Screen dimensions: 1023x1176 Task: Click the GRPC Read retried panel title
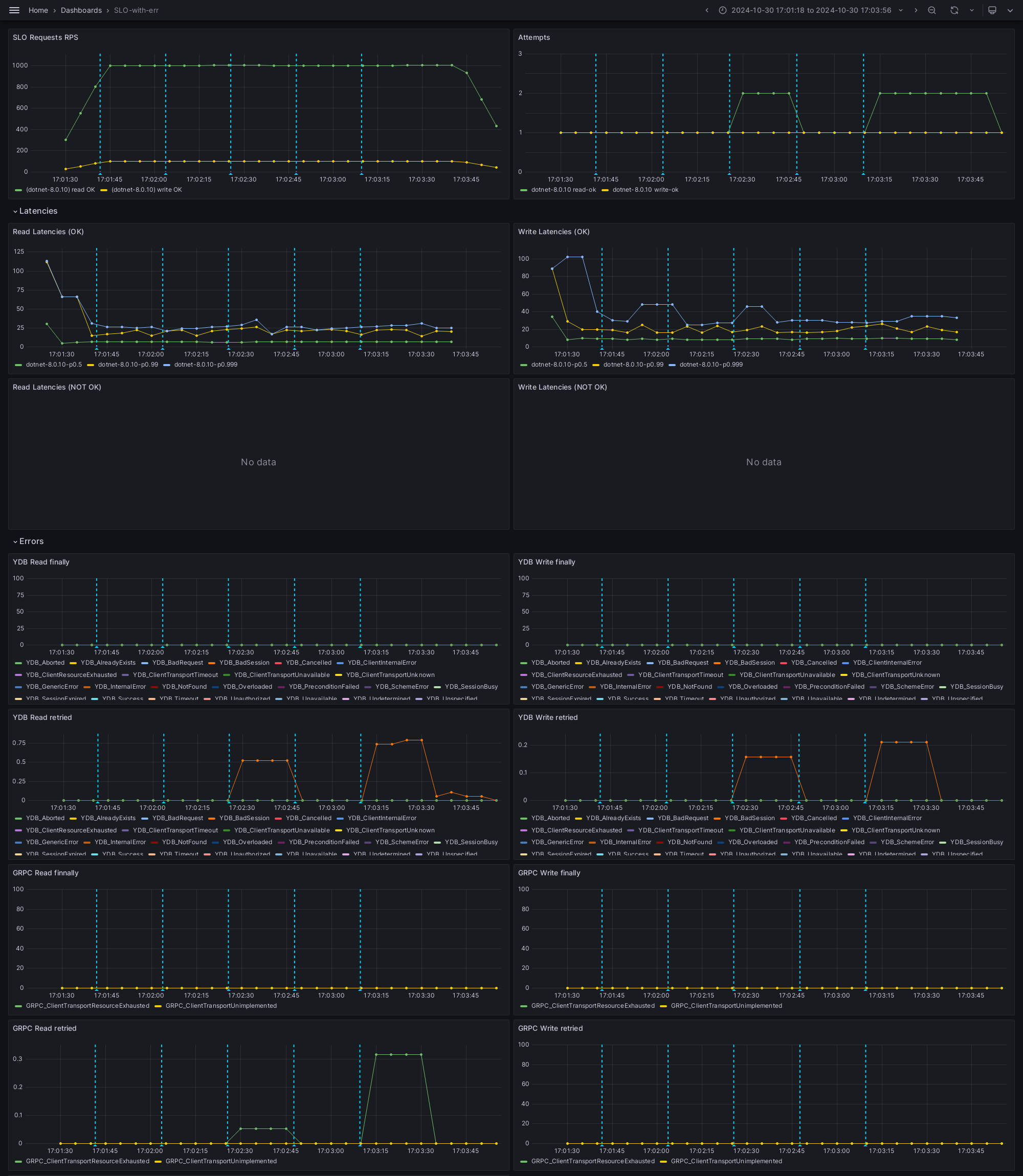45,1028
